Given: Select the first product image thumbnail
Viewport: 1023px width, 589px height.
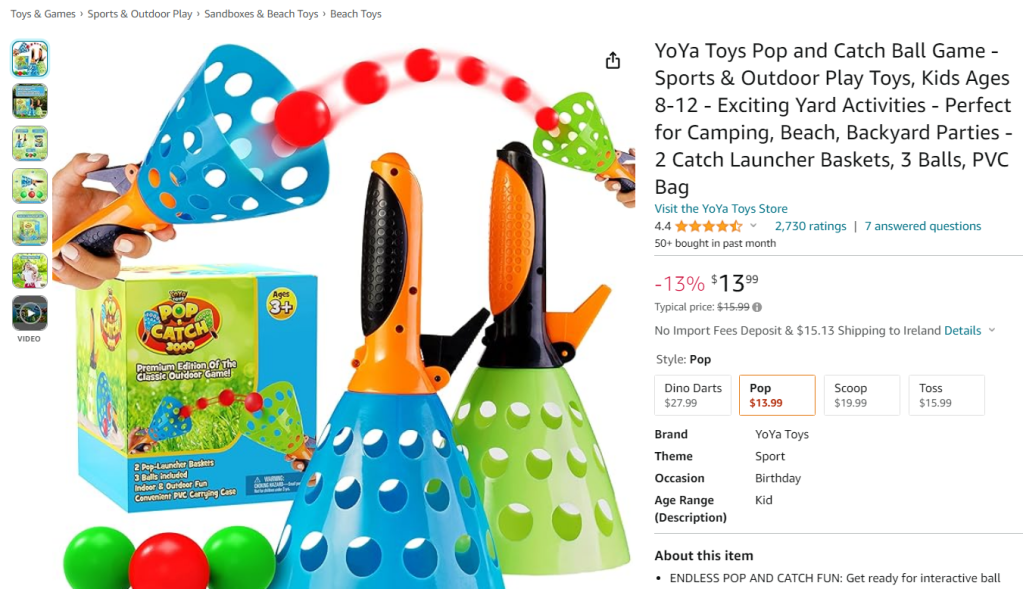Looking at the screenshot, I should point(30,59).
